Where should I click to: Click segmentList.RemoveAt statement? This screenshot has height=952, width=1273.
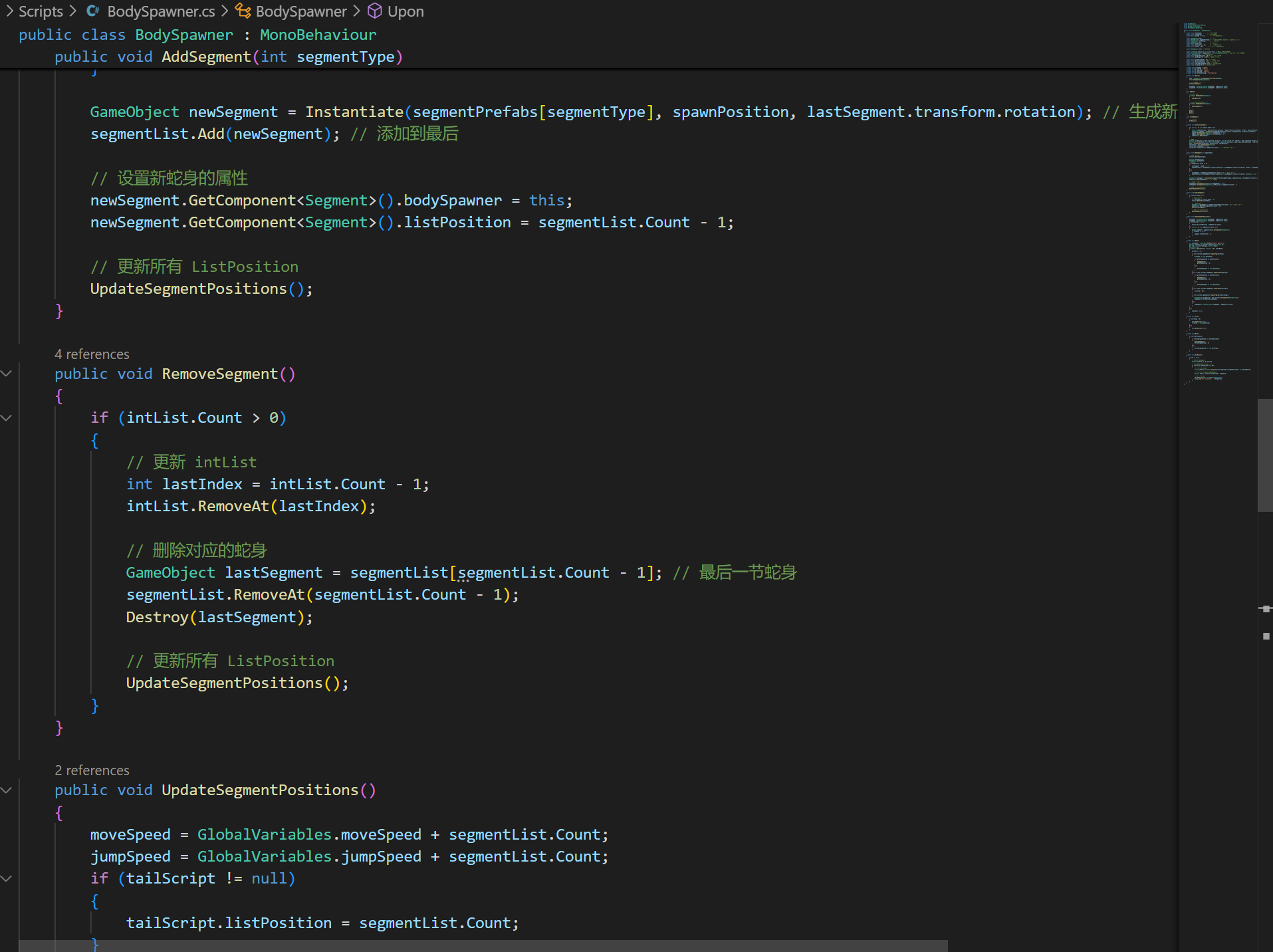(322, 594)
